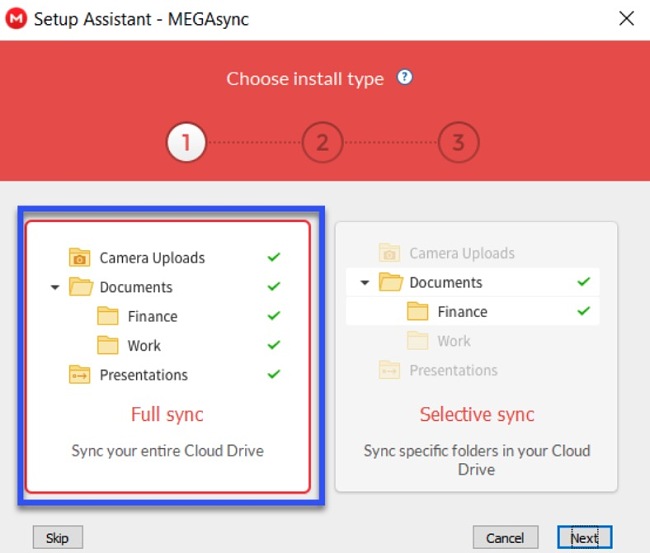Click Finance checkmark in Full sync
The height and width of the screenshot is (553, 650).
coord(274,315)
